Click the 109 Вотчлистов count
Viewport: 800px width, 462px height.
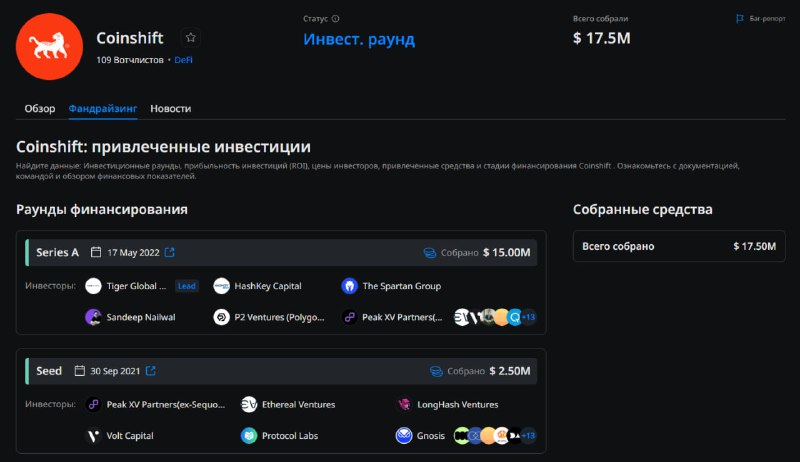tap(130, 60)
